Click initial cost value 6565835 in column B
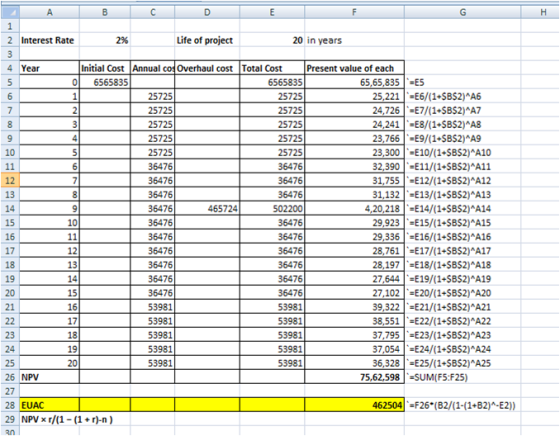 pyautogui.click(x=105, y=82)
